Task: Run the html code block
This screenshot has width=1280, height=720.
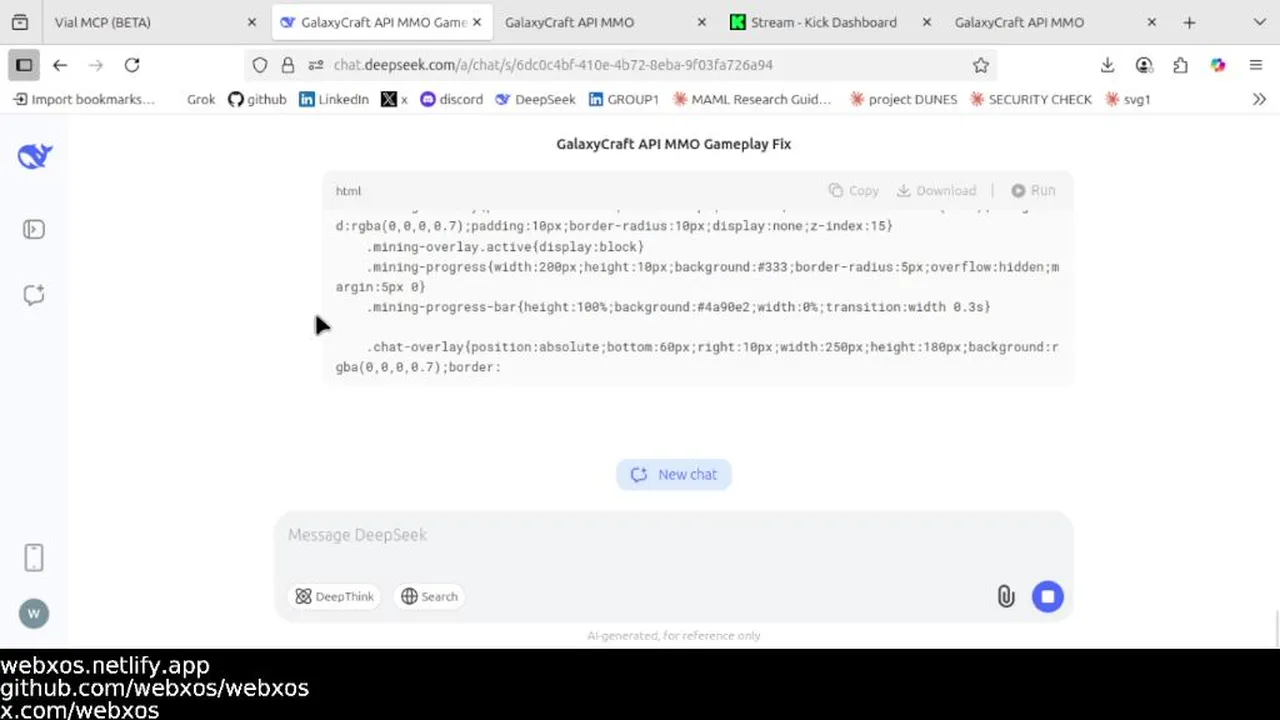Action: [1033, 190]
